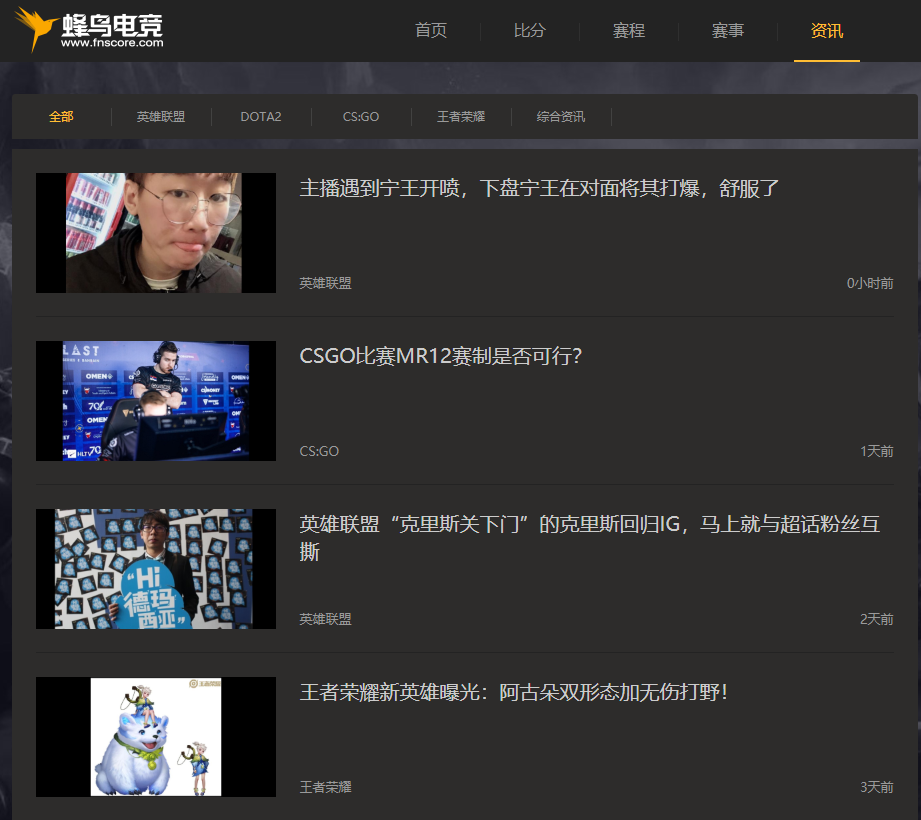Switch to the 赛事 events page

(x=728, y=31)
